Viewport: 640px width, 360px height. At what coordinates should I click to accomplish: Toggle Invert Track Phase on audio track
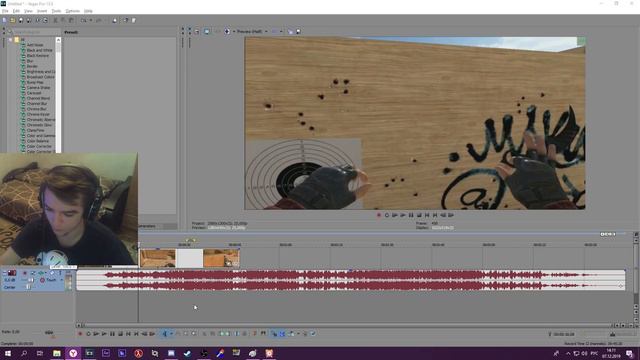click(x=33, y=273)
